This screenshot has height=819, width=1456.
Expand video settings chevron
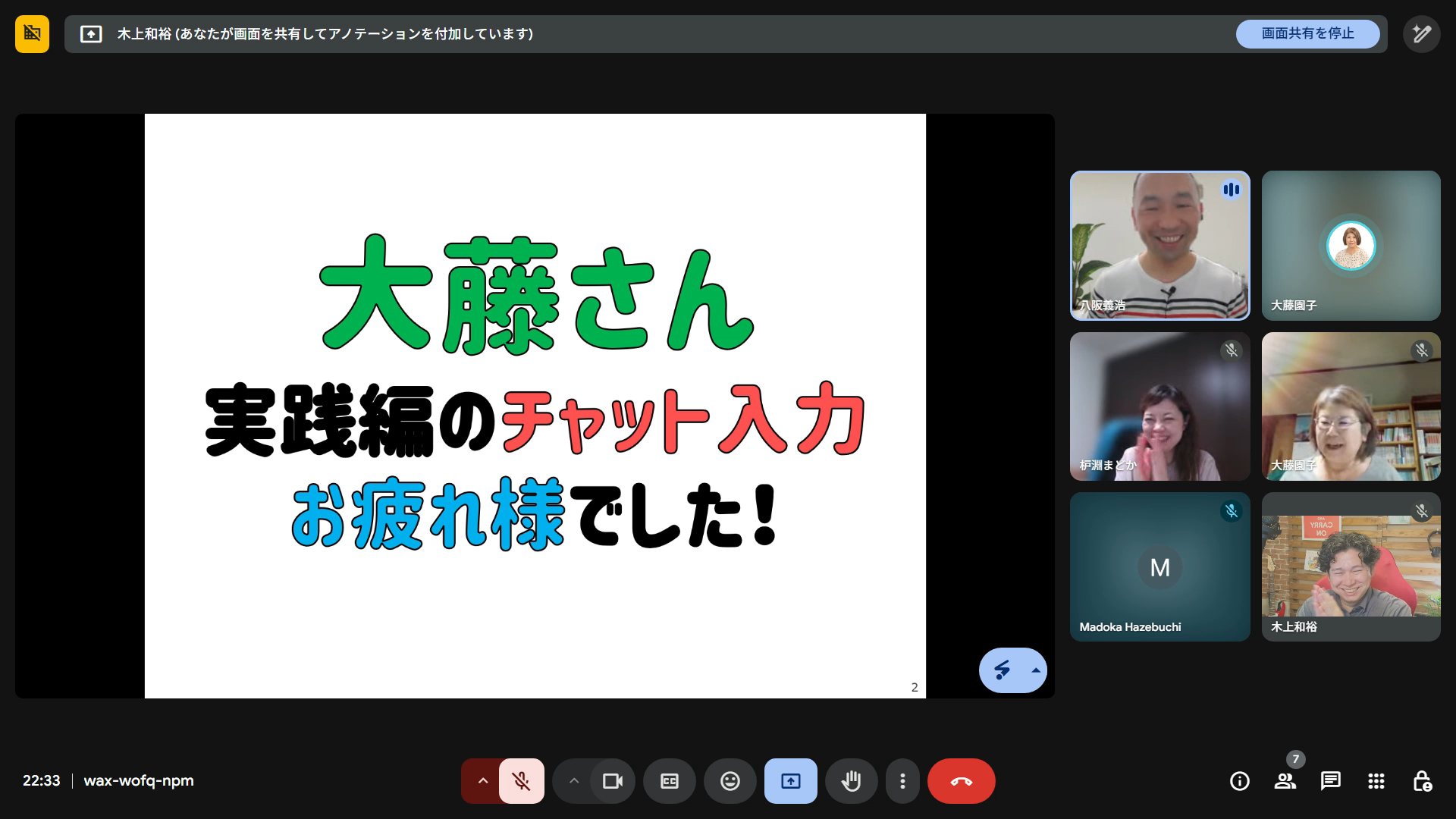pos(574,781)
